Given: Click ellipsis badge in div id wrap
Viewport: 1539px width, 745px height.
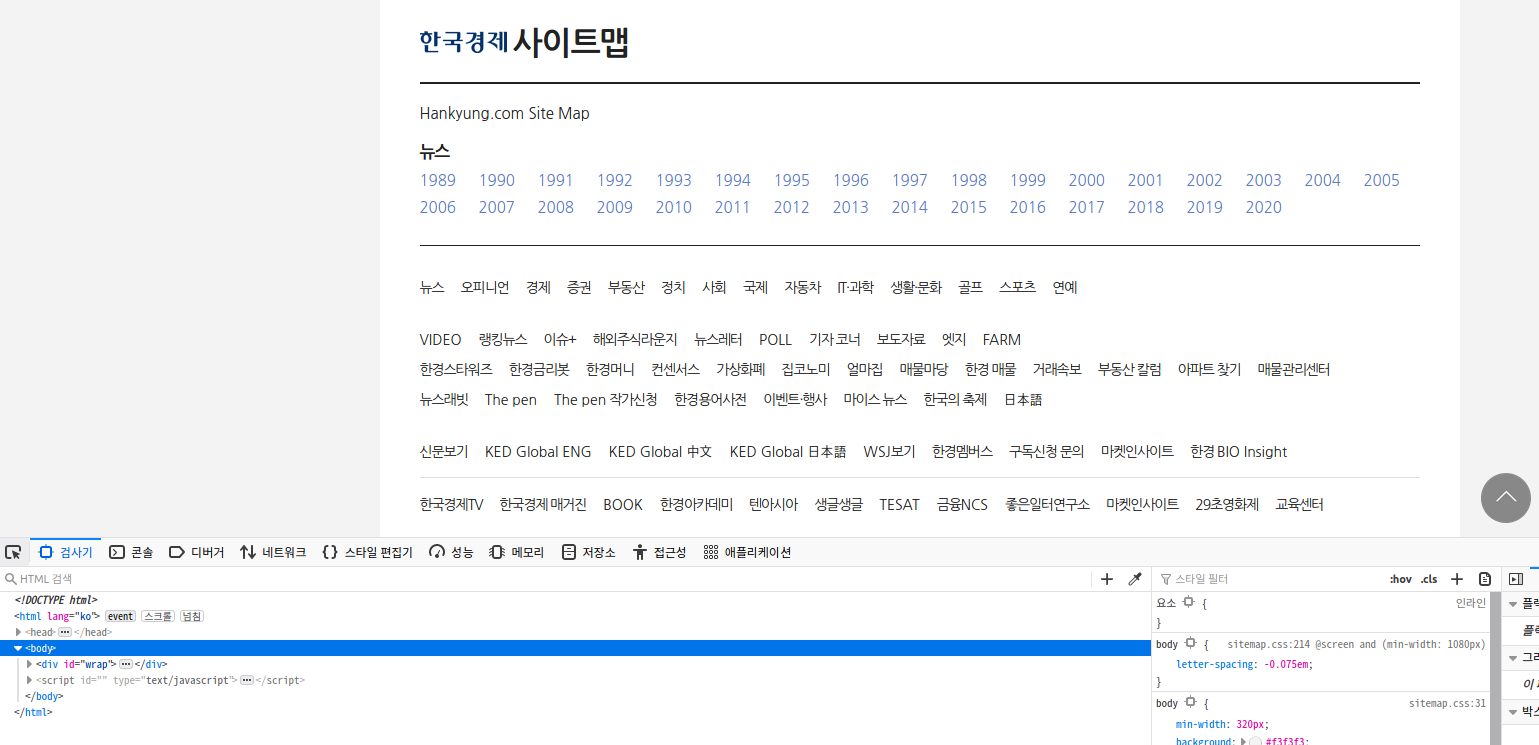Looking at the screenshot, I should pyautogui.click(x=126, y=664).
